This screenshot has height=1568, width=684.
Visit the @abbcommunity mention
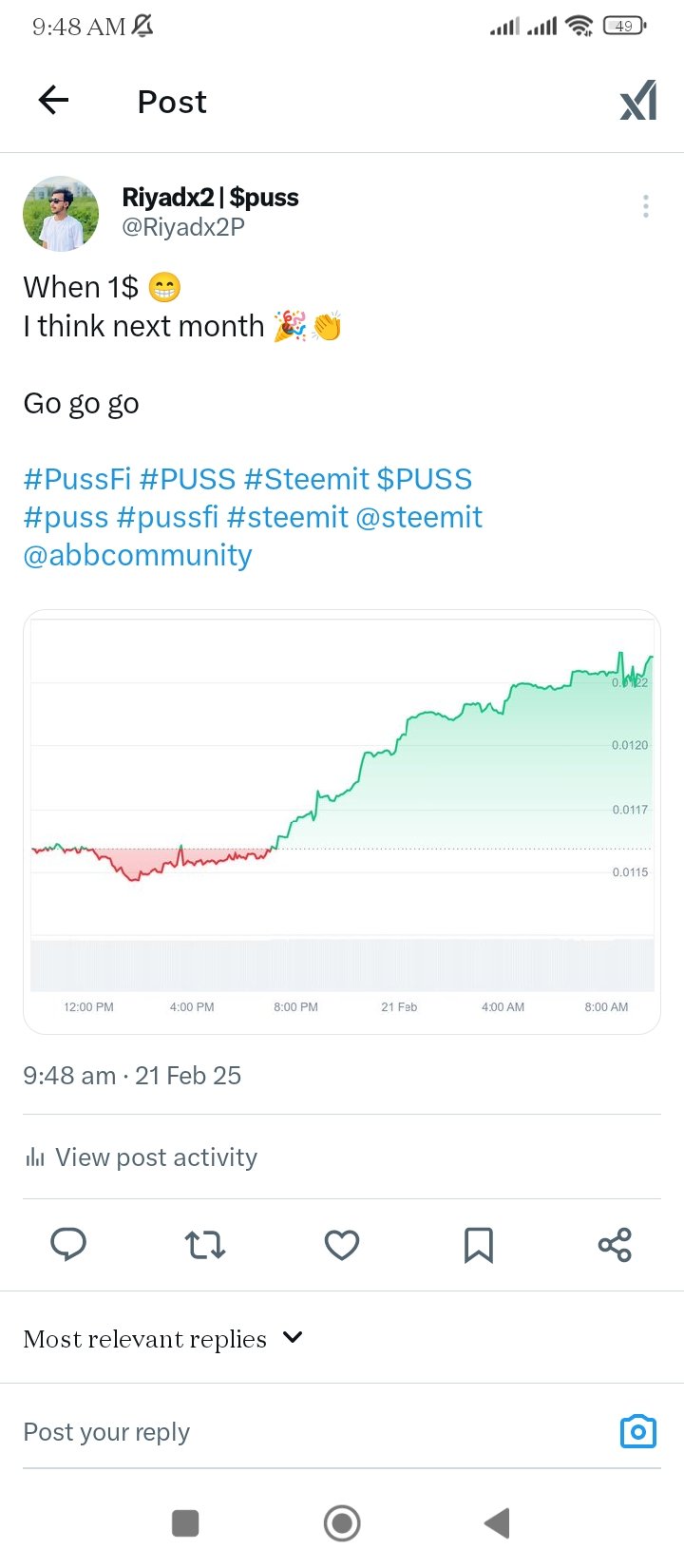[138, 555]
